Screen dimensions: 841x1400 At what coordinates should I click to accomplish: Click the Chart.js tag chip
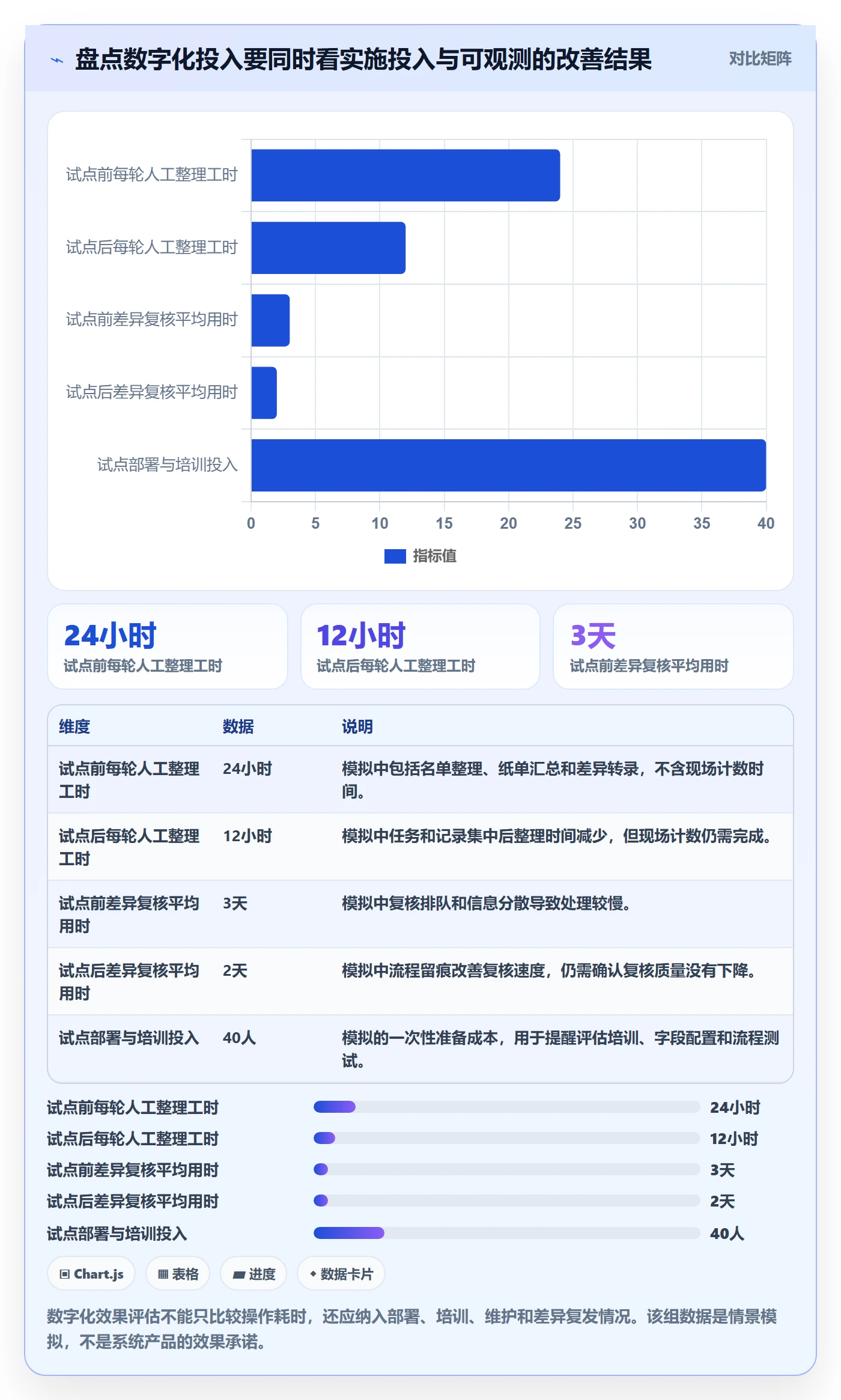[91, 1274]
